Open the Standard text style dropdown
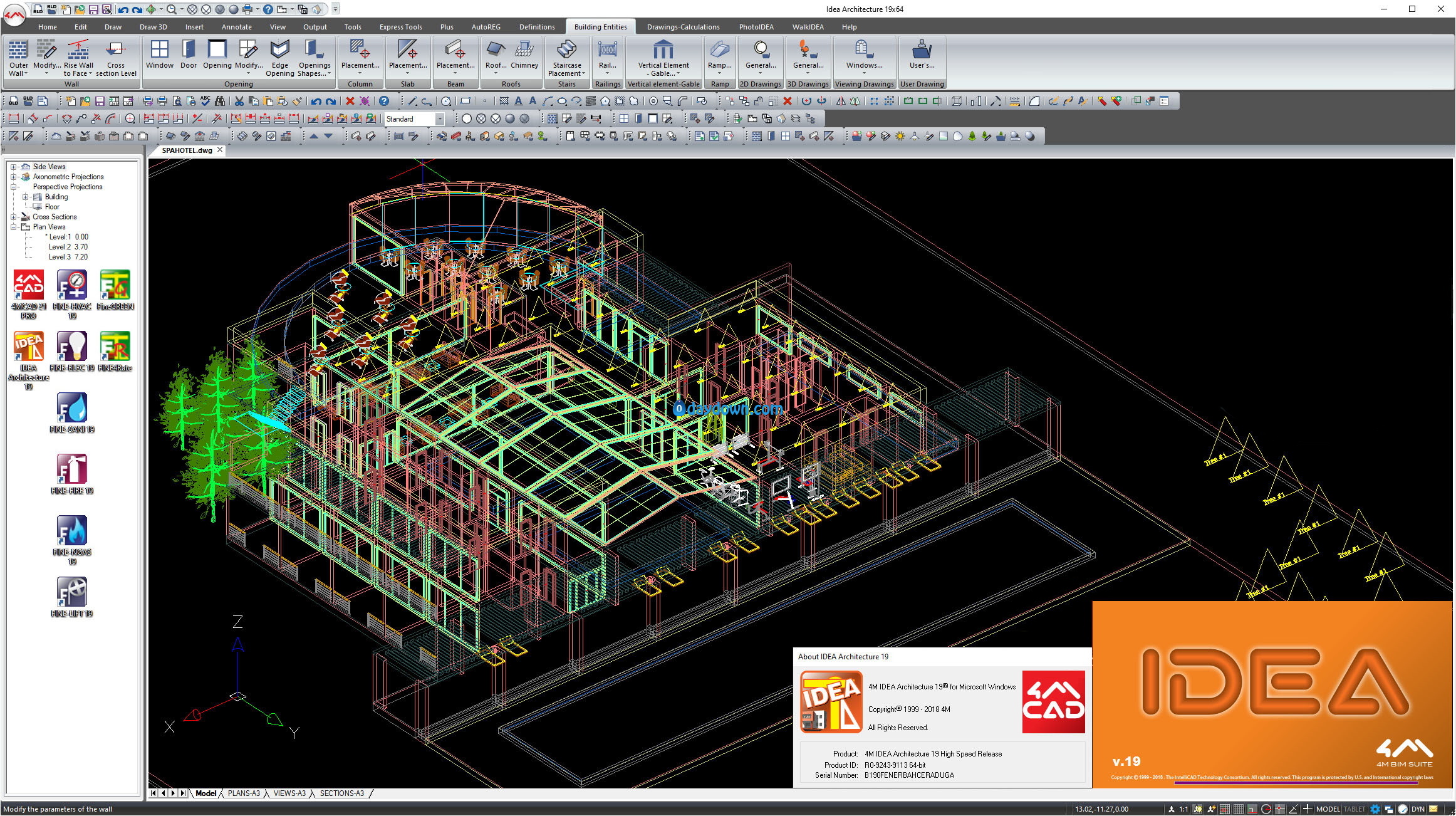 click(440, 118)
